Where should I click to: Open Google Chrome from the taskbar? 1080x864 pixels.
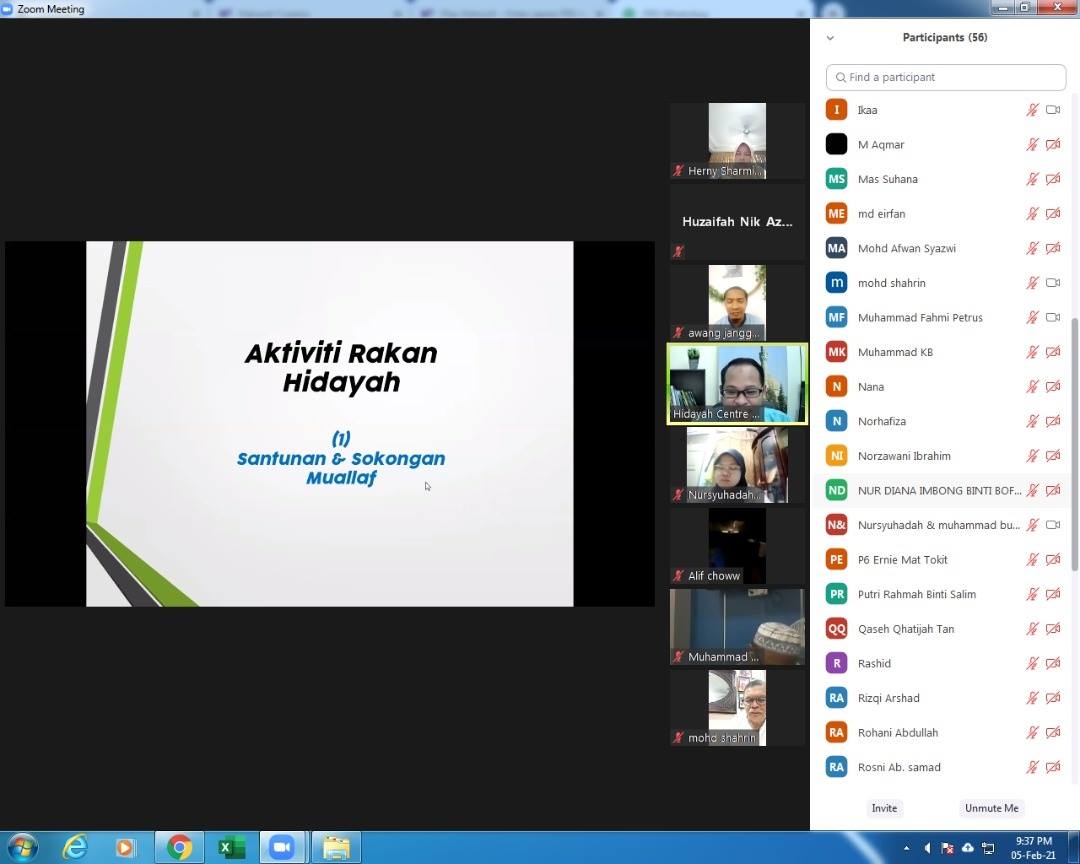[x=179, y=848]
